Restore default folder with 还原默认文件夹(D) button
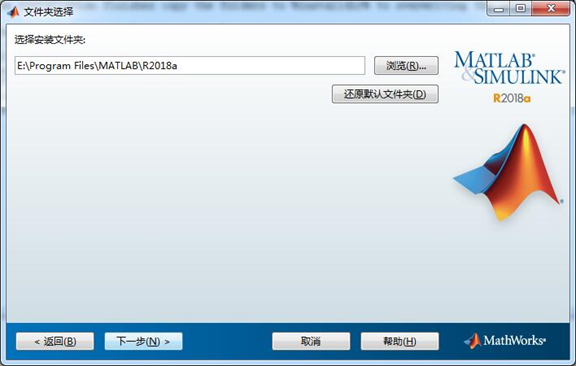Image resolution: width=576 pixels, height=366 pixels. click(x=385, y=94)
